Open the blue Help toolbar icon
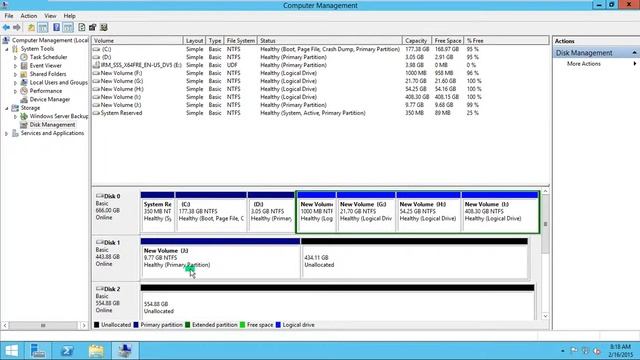The width and height of the screenshot is (640, 360). [x=56, y=27]
